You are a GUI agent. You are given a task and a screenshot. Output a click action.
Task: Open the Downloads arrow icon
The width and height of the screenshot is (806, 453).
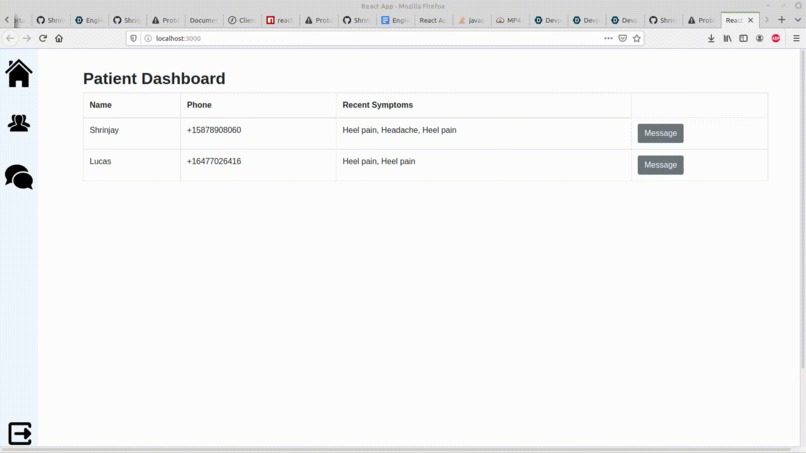tap(711, 38)
